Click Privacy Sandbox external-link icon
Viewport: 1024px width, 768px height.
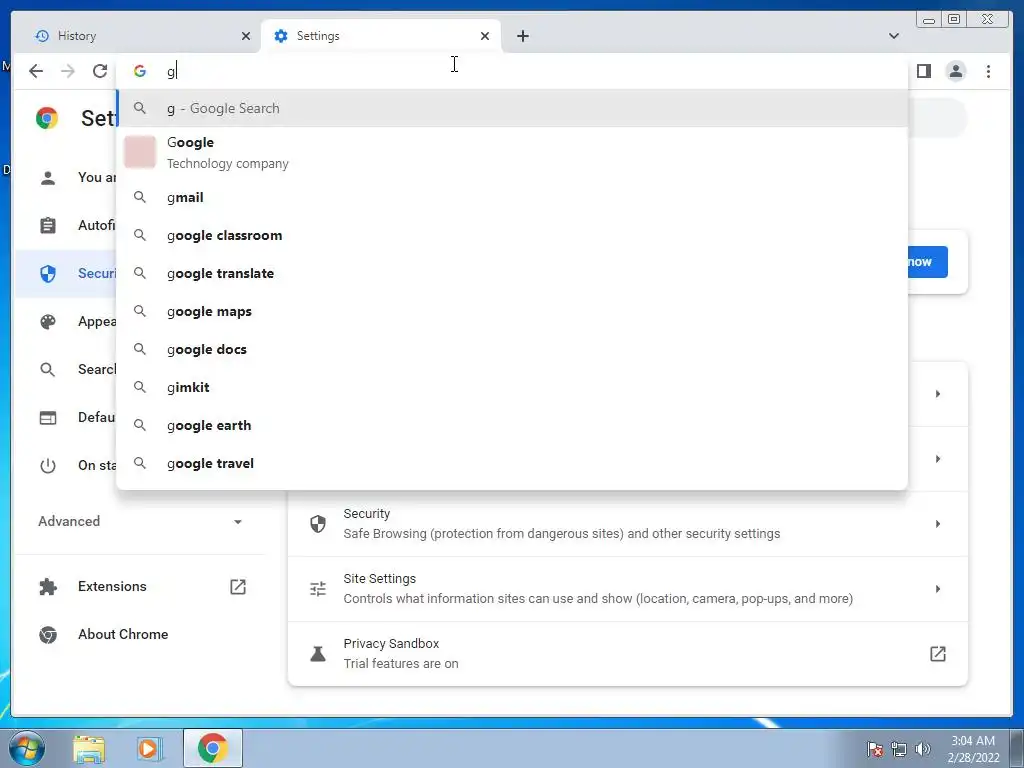[938, 654]
